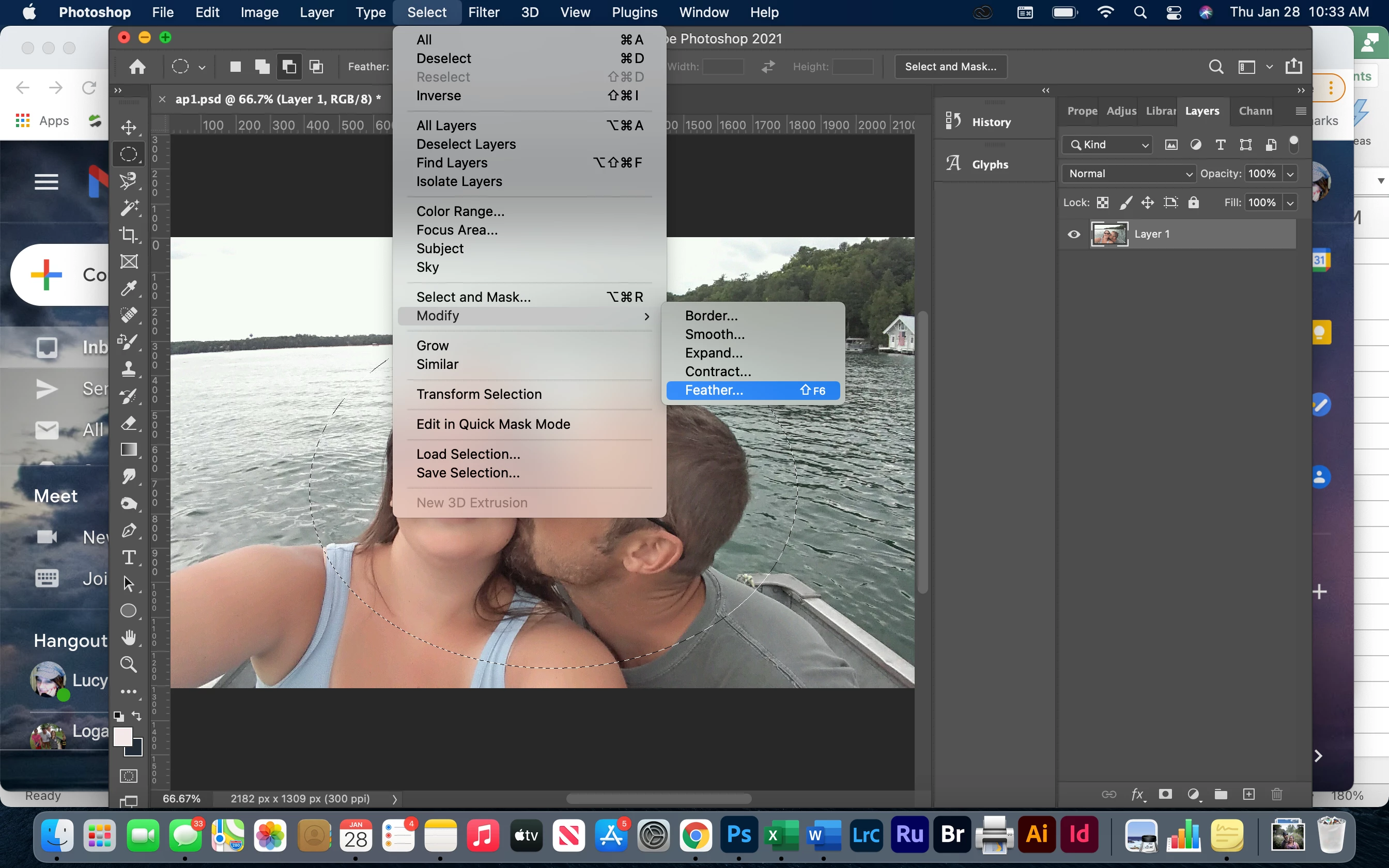Open the History panel
The image size is (1389, 868).
point(991,122)
